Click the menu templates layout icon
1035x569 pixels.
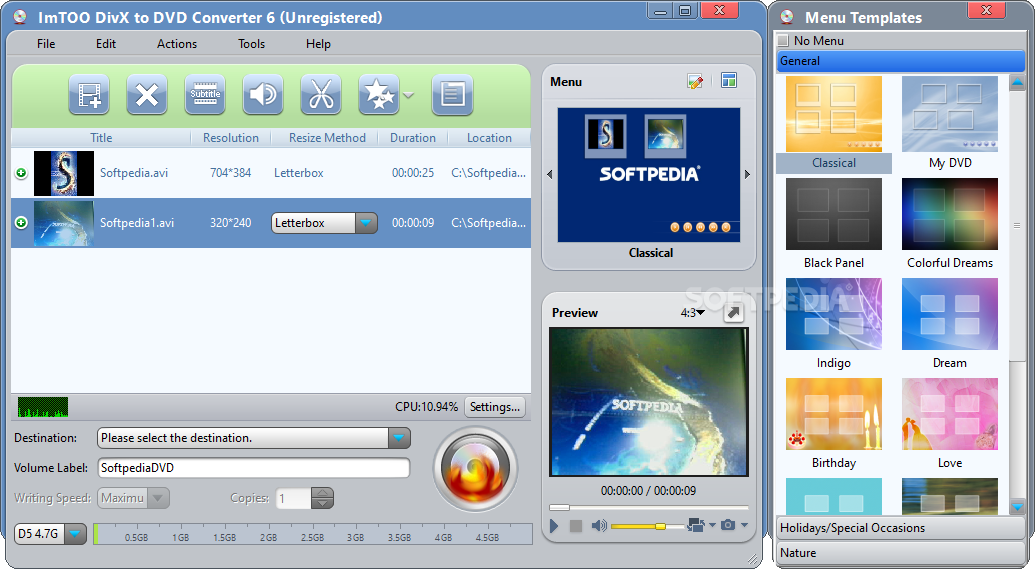tap(729, 81)
